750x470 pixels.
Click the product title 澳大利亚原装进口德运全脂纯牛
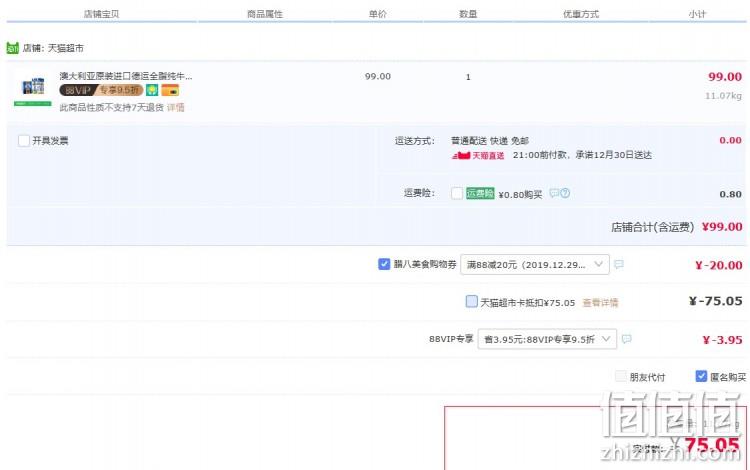point(126,76)
